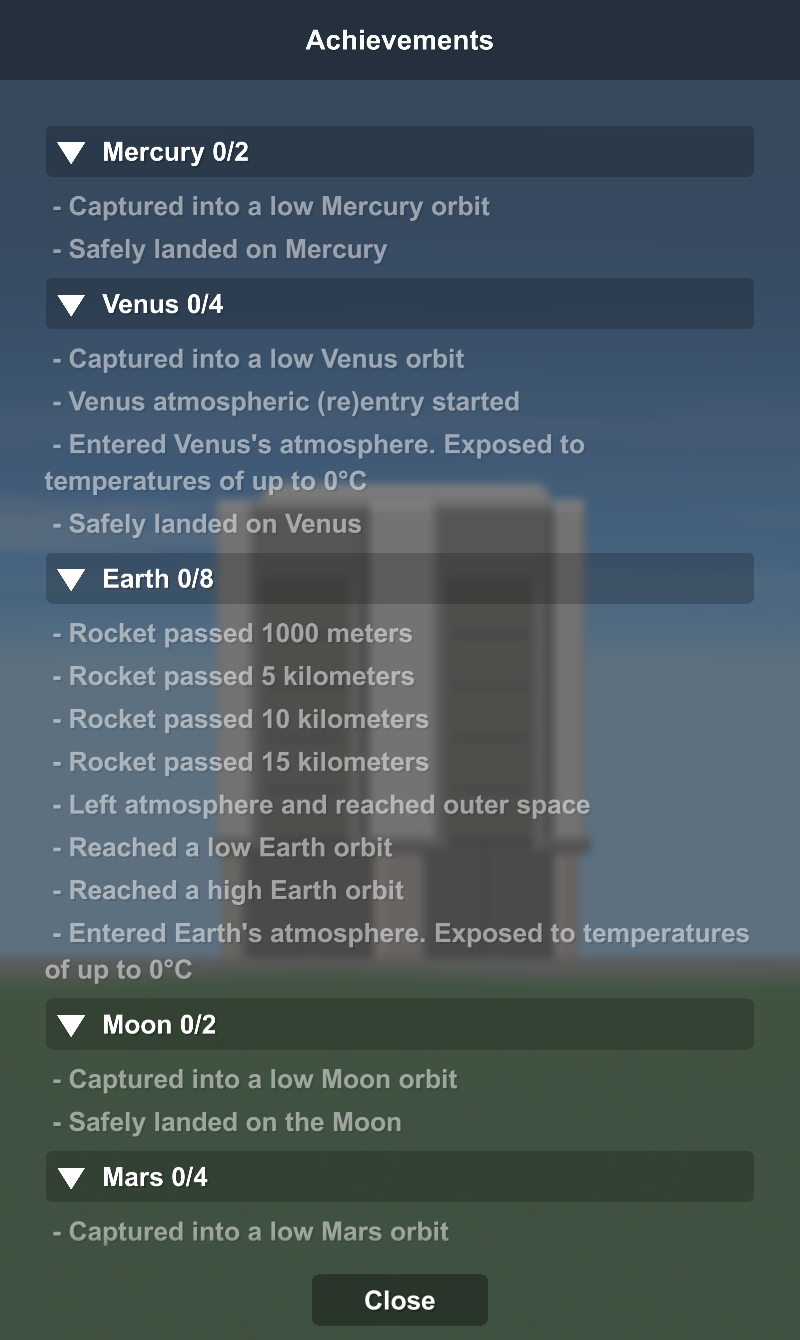Select the Earth 0/8 header bar
800x1340 pixels.
coord(400,578)
